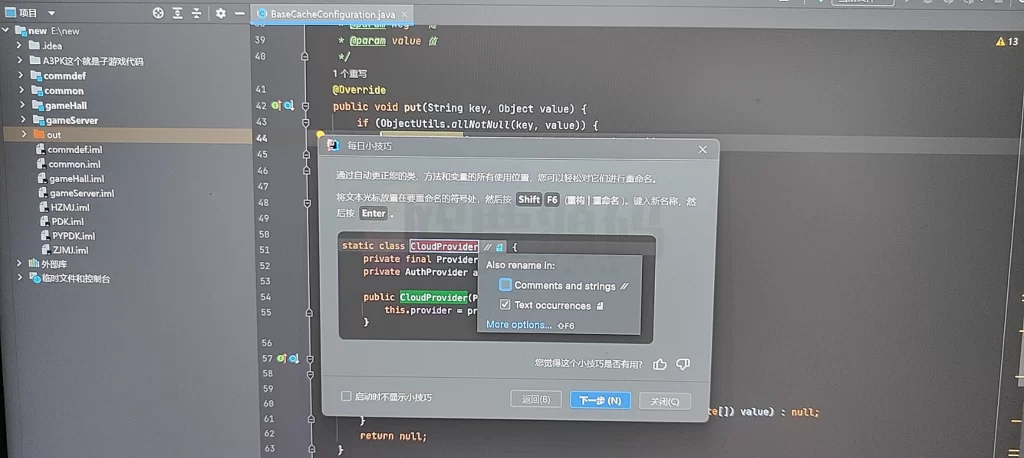Click the warnings indicator showing 13
The width and height of the screenshot is (1024, 458).
pyautogui.click(x=1007, y=42)
